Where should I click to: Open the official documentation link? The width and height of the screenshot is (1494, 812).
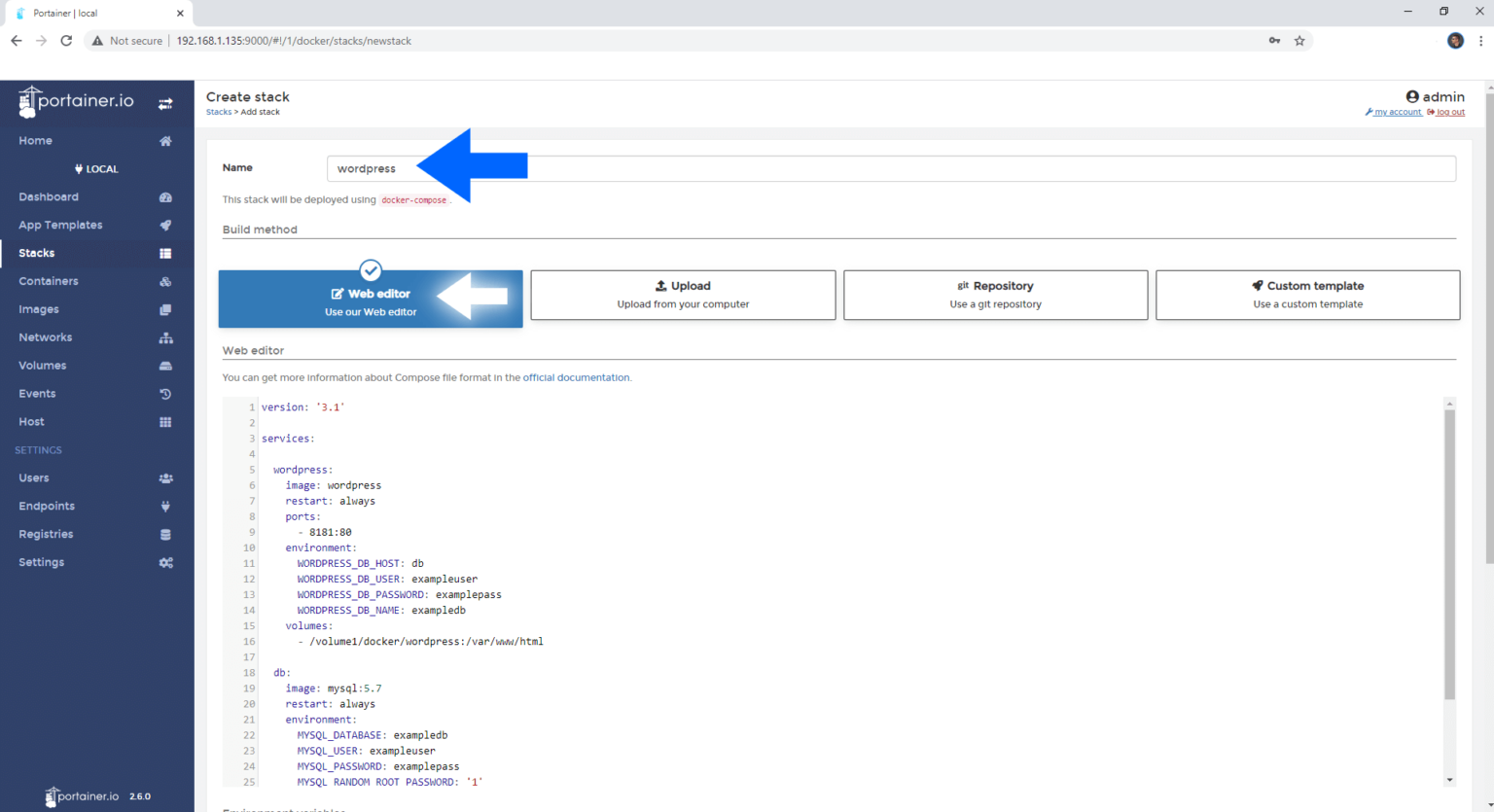point(576,377)
